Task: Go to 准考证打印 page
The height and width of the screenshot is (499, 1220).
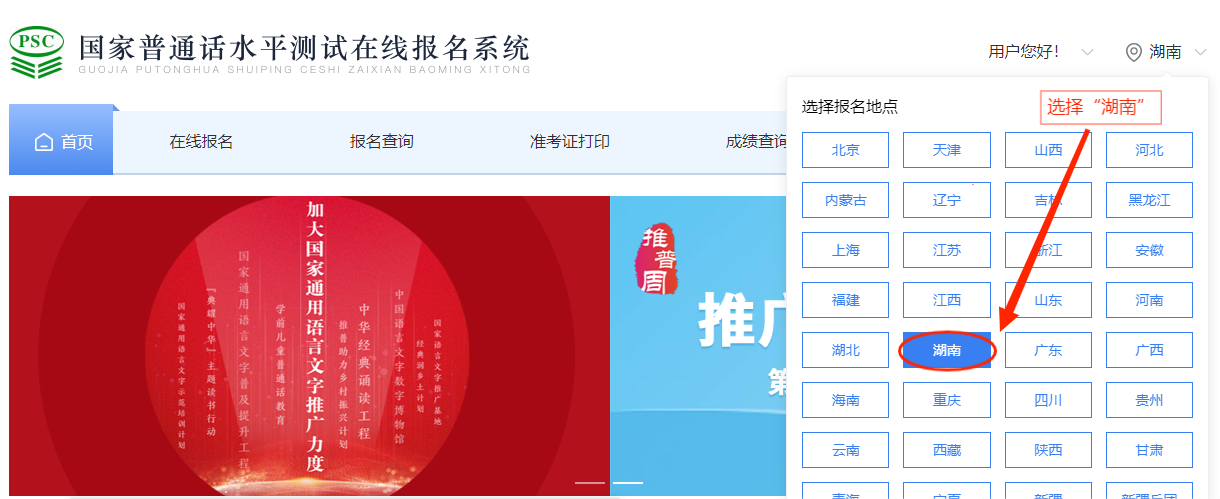Action: coord(569,142)
